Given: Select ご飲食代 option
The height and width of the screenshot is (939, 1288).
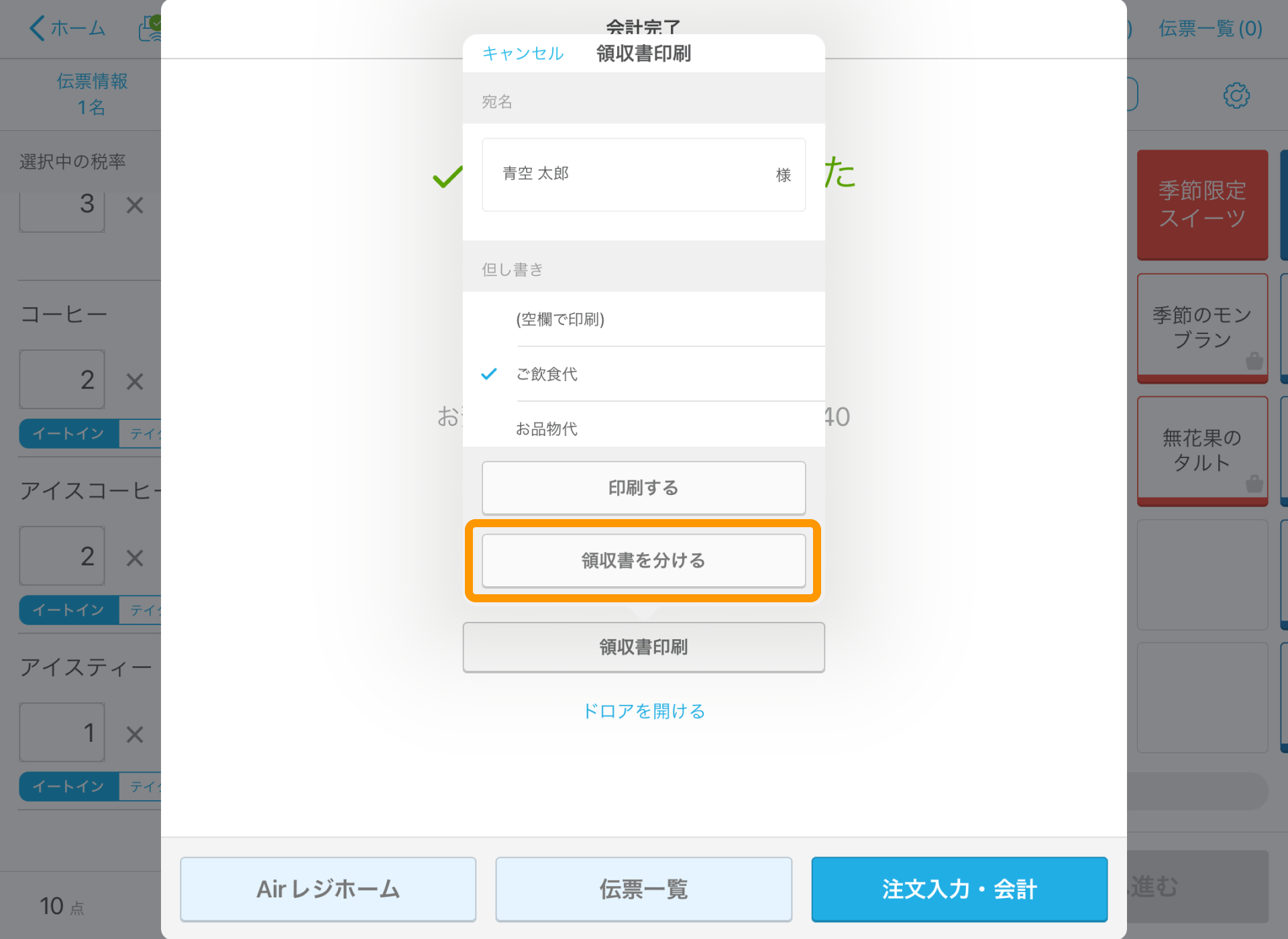Looking at the screenshot, I should (x=547, y=374).
